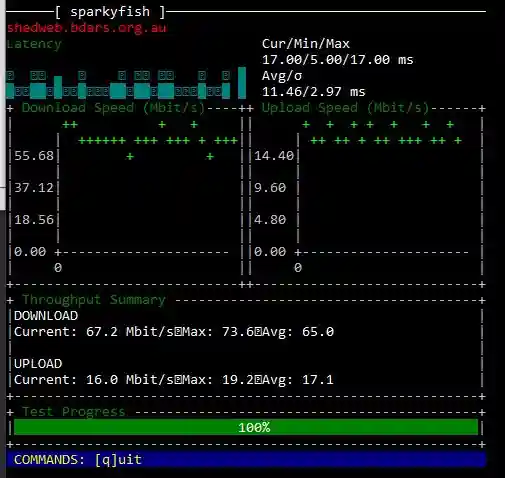Click the Avg/σ label

click(x=282, y=76)
